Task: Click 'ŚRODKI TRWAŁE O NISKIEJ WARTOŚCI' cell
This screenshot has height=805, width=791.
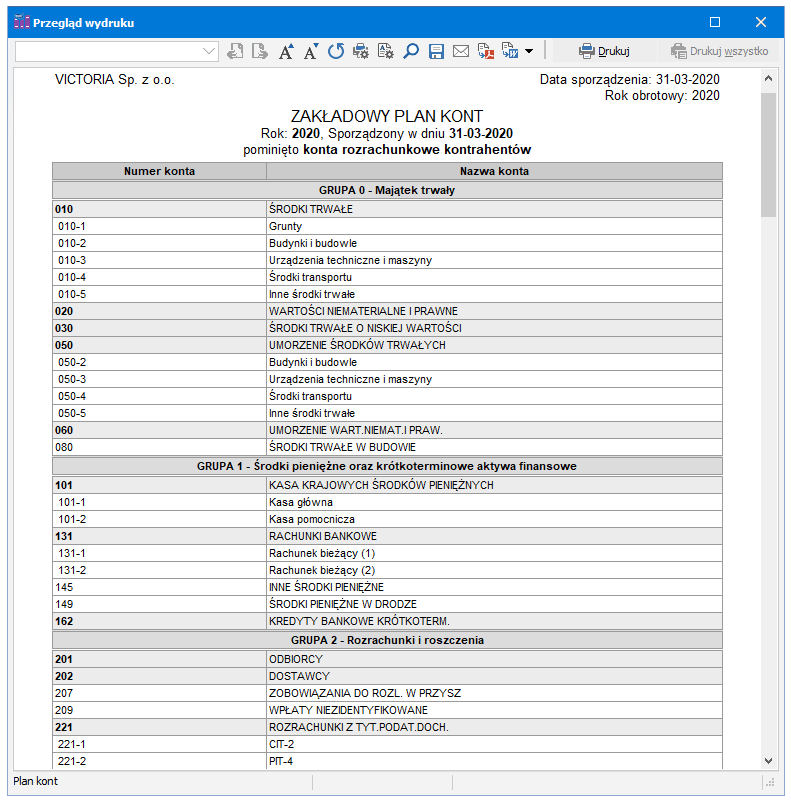Action: [x=494, y=328]
